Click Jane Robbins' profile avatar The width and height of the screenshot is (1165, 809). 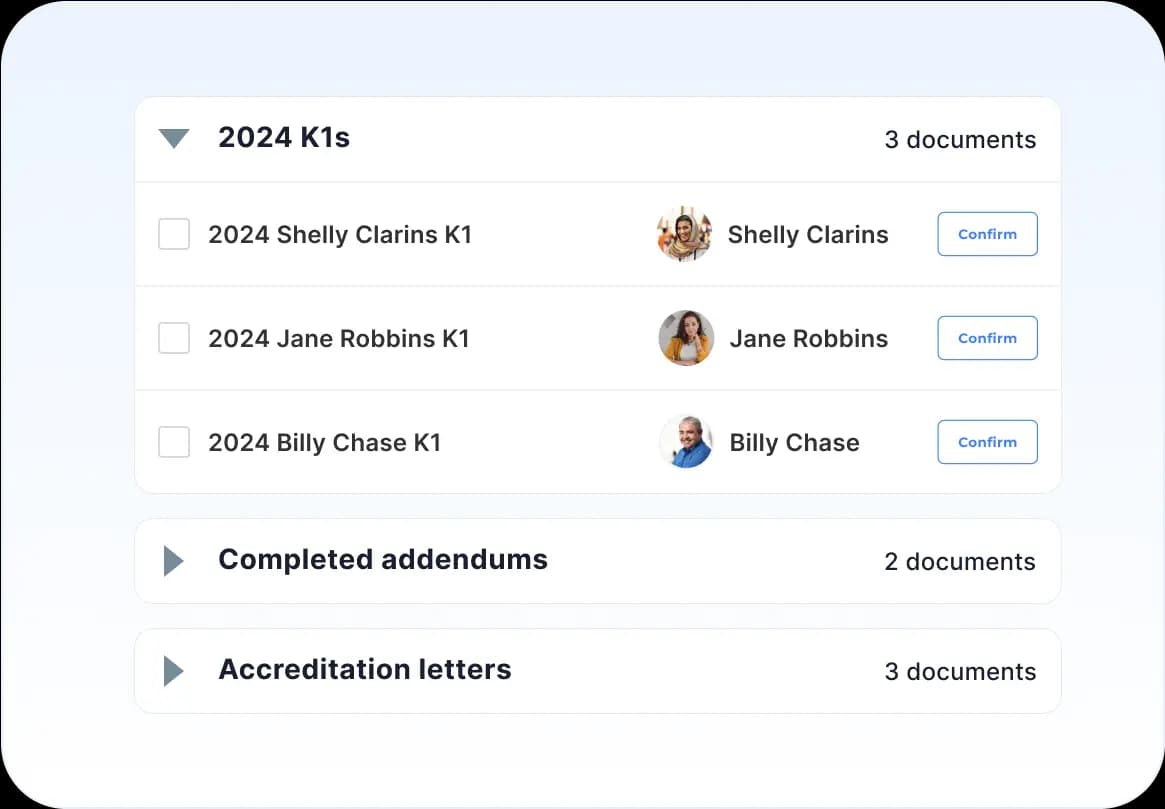[686, 338]
